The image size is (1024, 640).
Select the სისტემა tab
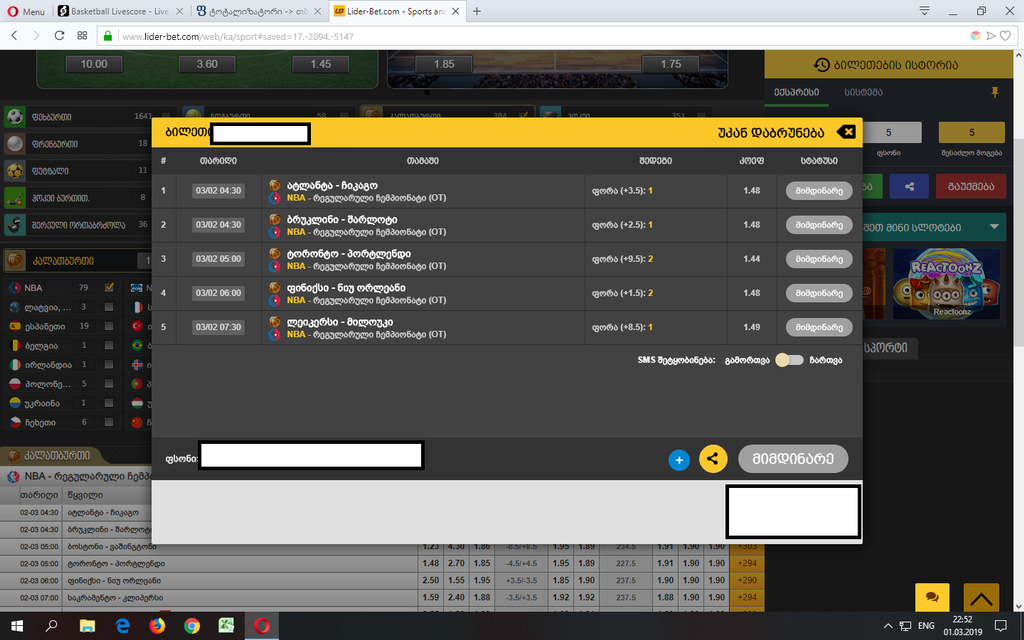pyautogui.click(x=863, y=93)
